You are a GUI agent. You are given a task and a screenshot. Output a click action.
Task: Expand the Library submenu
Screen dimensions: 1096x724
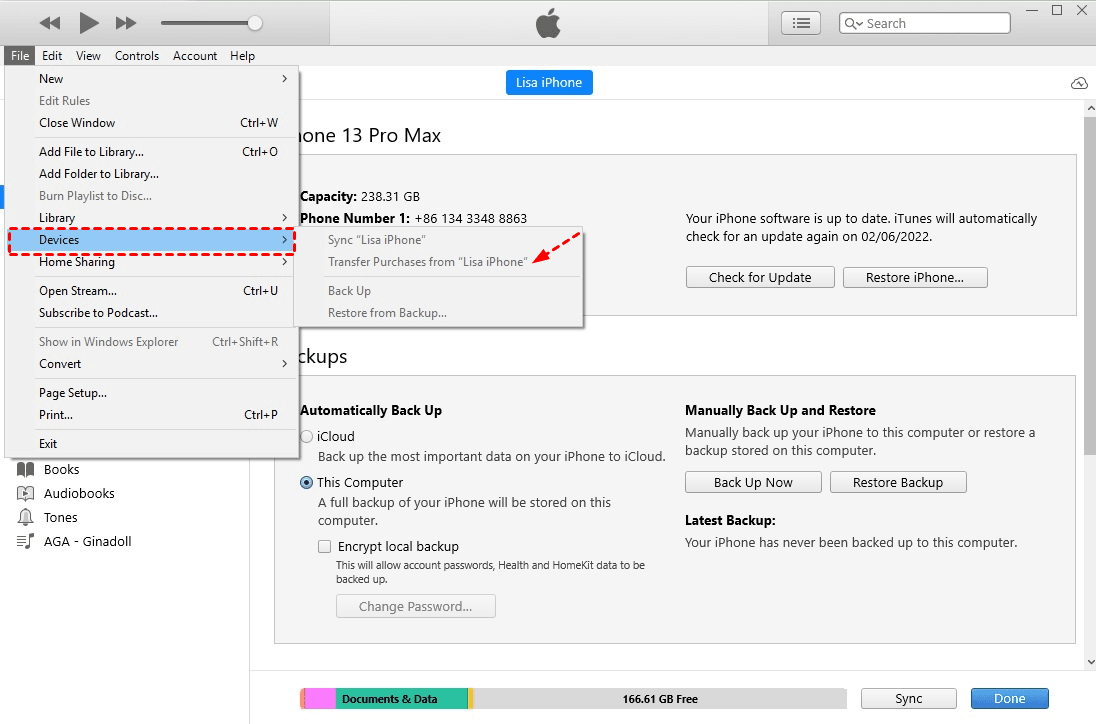(152, 218)
